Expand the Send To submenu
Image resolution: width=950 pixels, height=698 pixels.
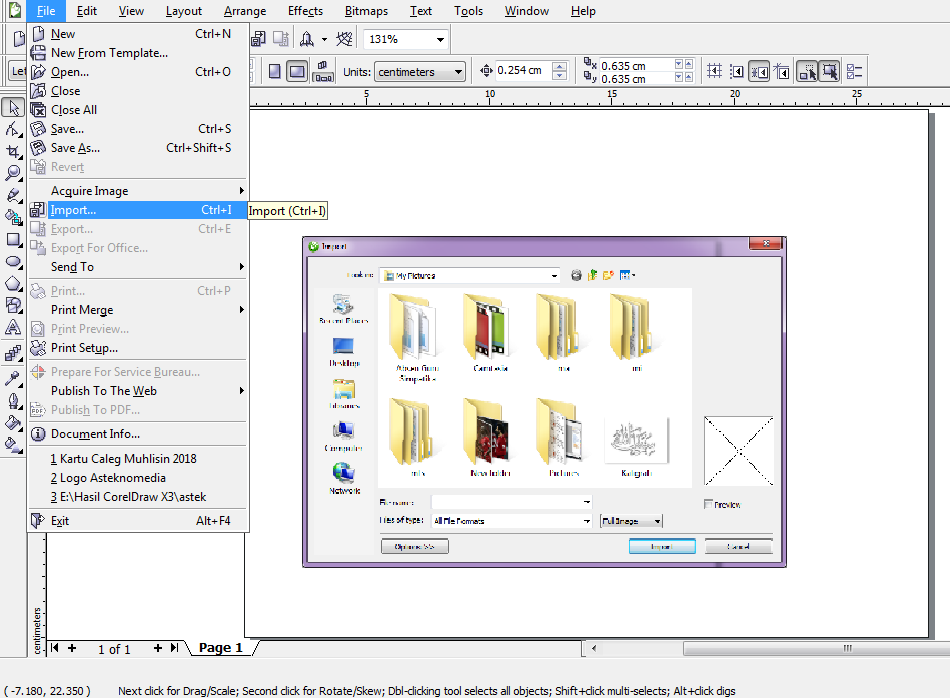click(x=139, y=267)
